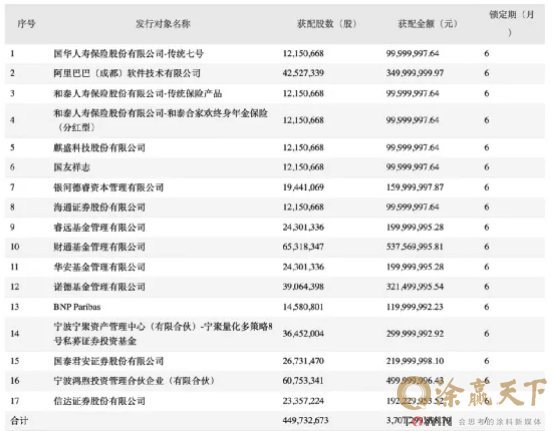The height and width of the screenshot is (431, 552).
Task: Select share count 65,318,347
Action: (303, 247)
